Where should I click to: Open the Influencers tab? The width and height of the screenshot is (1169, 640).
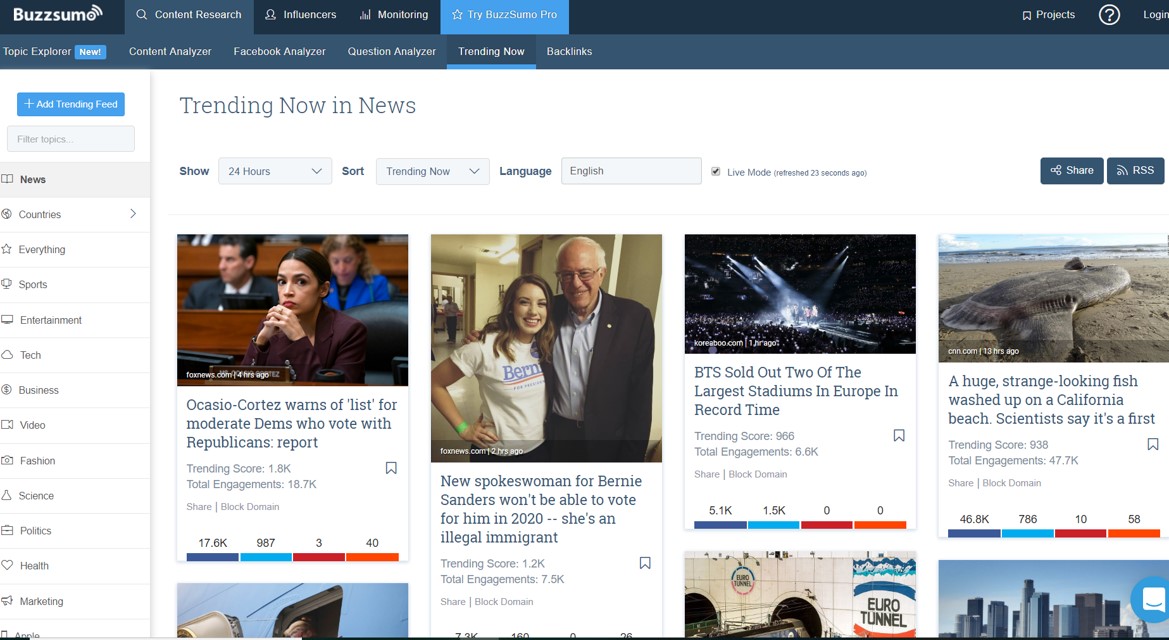pos(300,15)
